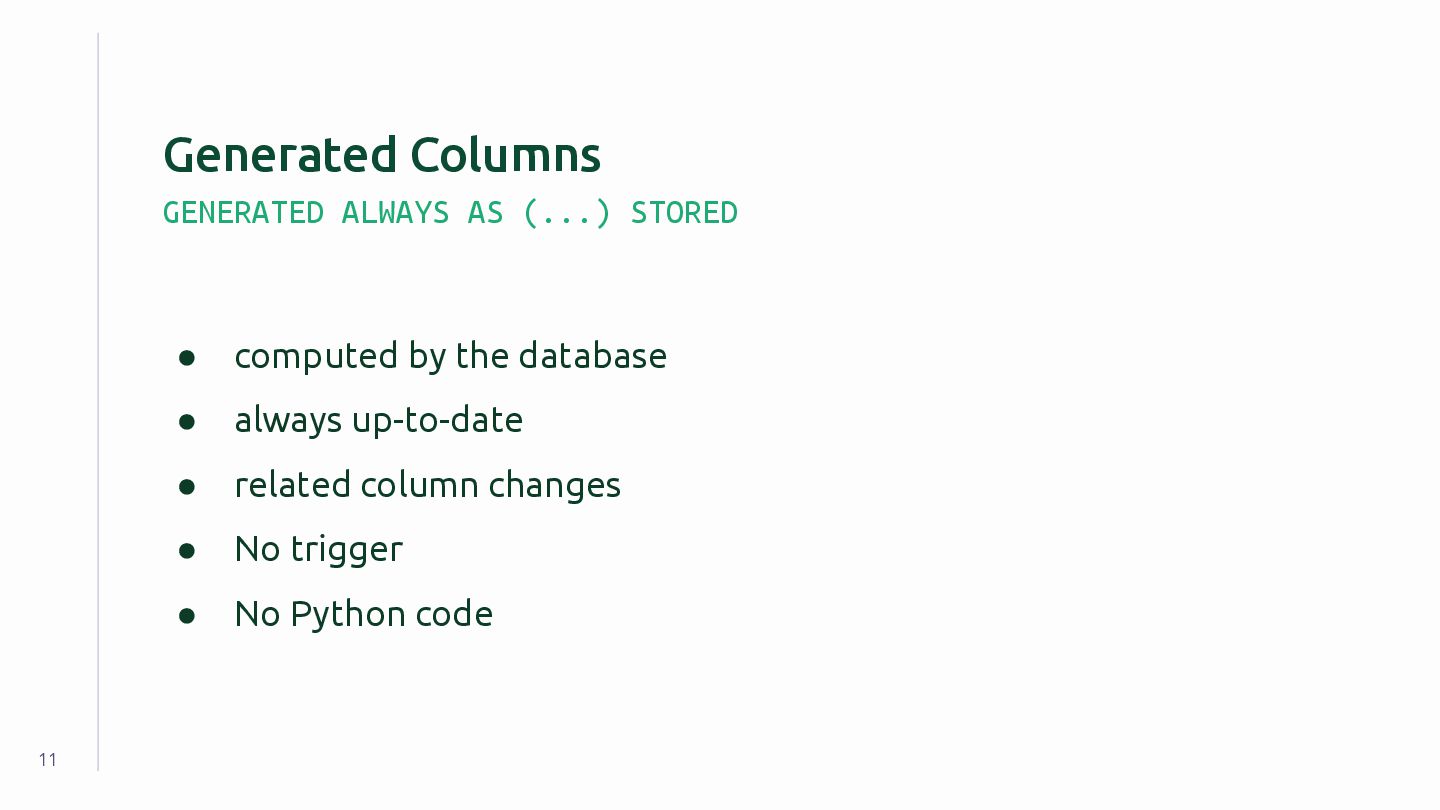Viewport: 1440px width, 810px height.
Task: Select the 'computed by the database' line
Action: pyautogui.click(x=450, y=356)
